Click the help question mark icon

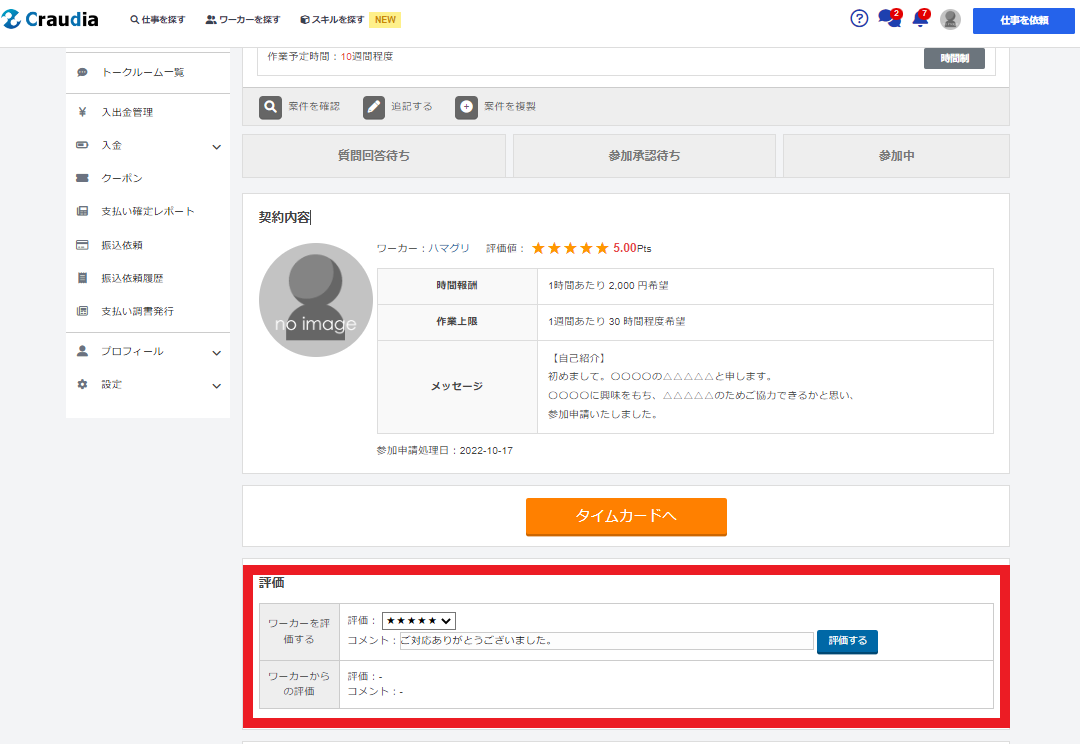[859, 19]
